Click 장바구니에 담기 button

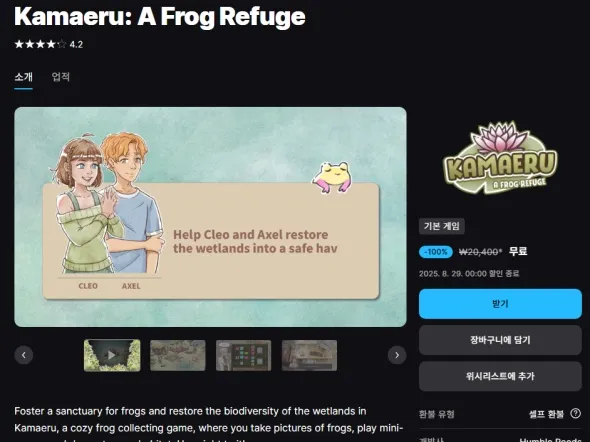pyautogui.click(x=500, y=340)
